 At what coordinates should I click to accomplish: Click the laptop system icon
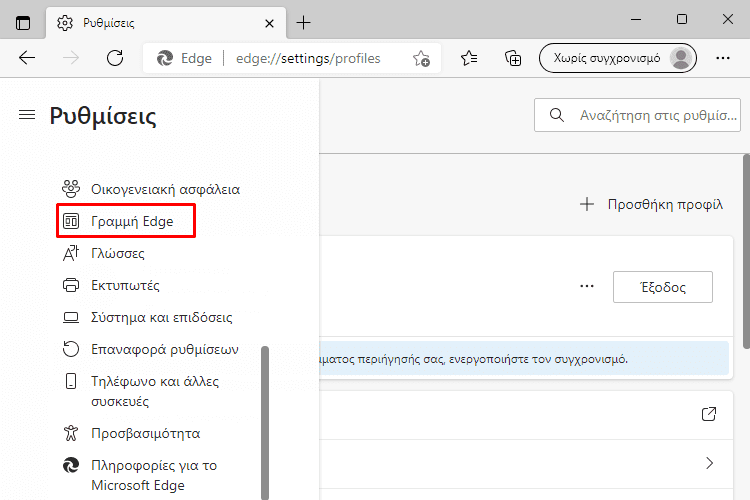[x=71, y=318]
